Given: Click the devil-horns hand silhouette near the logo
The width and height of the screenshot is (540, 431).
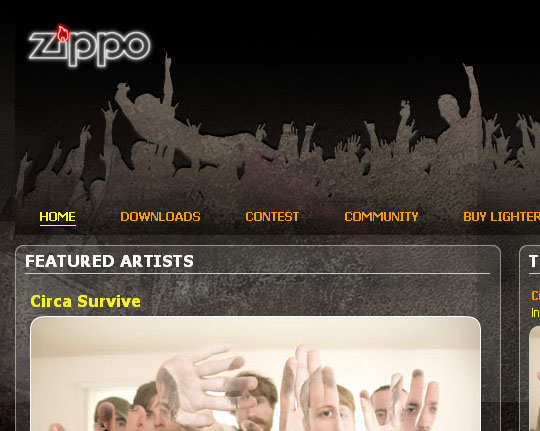Looking at the screenshot, I should coord(110,114).
